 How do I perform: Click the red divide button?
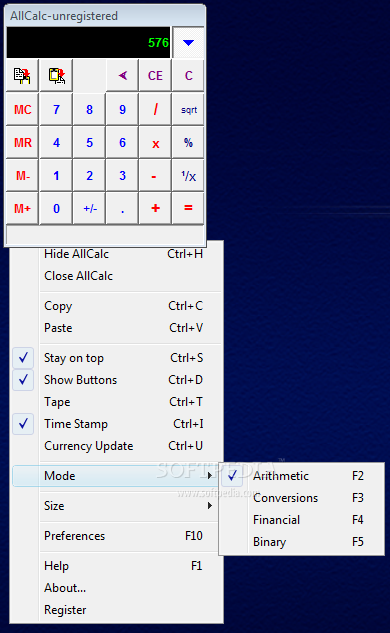click(155, 109)
